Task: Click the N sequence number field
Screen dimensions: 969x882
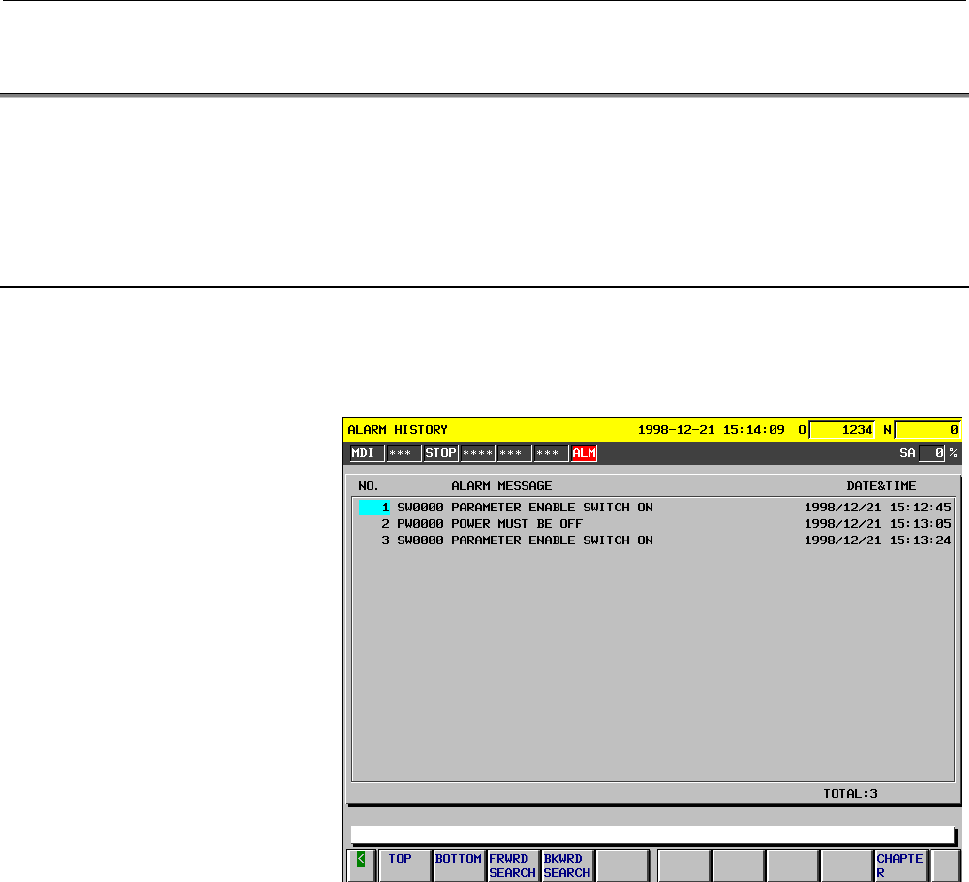Action: 928,430
